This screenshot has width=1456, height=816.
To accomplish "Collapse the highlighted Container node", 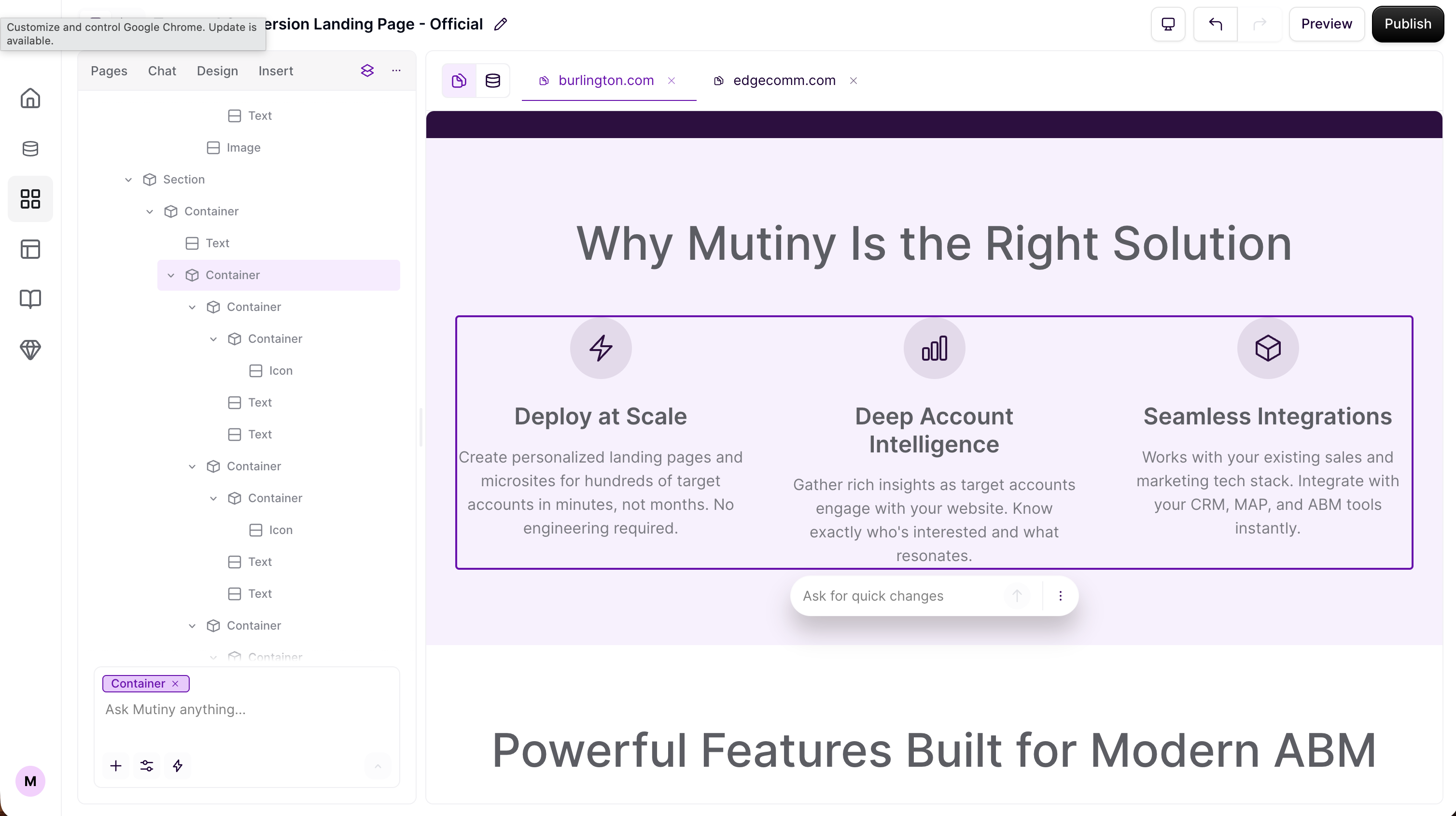I will [x=171, y=275].
